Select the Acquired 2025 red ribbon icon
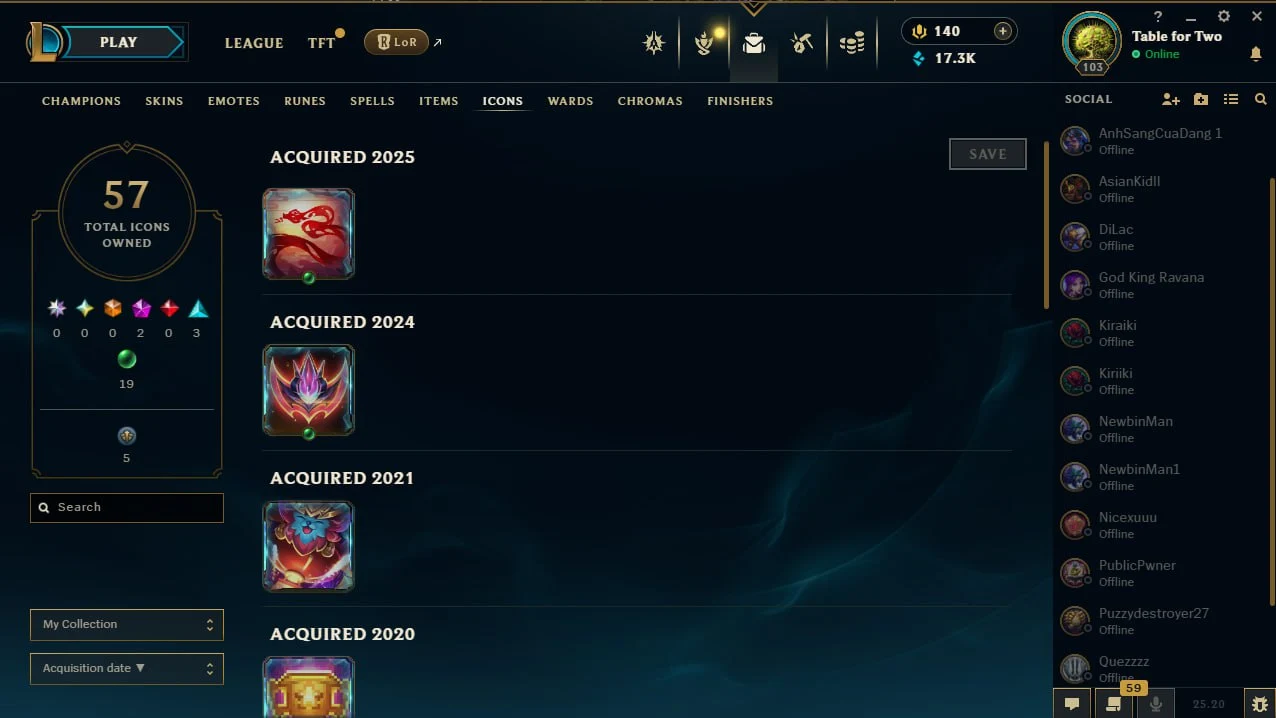 pyautogui.click(x=308, y=234)
